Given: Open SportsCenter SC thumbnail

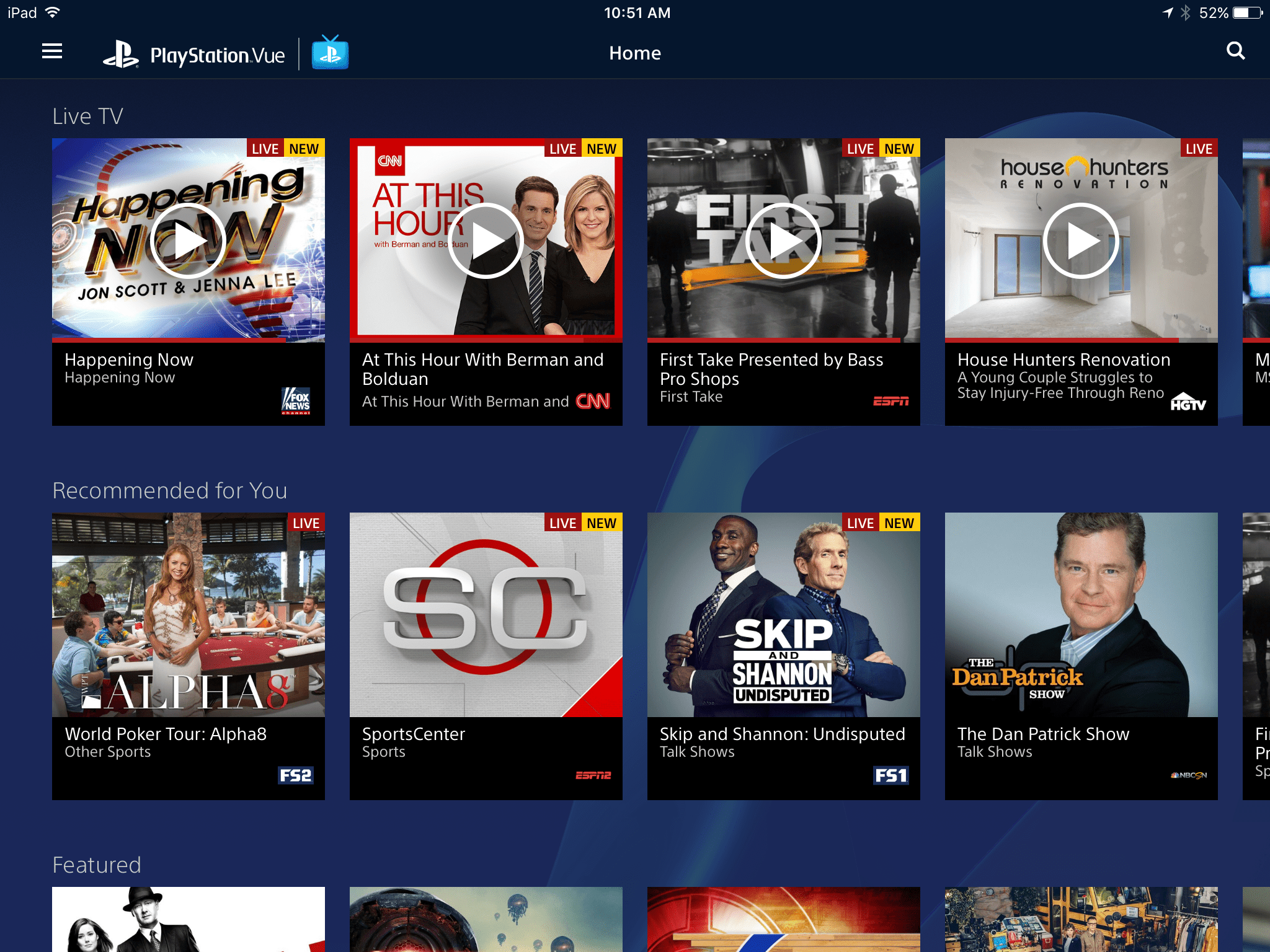Looking at the screenshot, I should coord(486,615).
